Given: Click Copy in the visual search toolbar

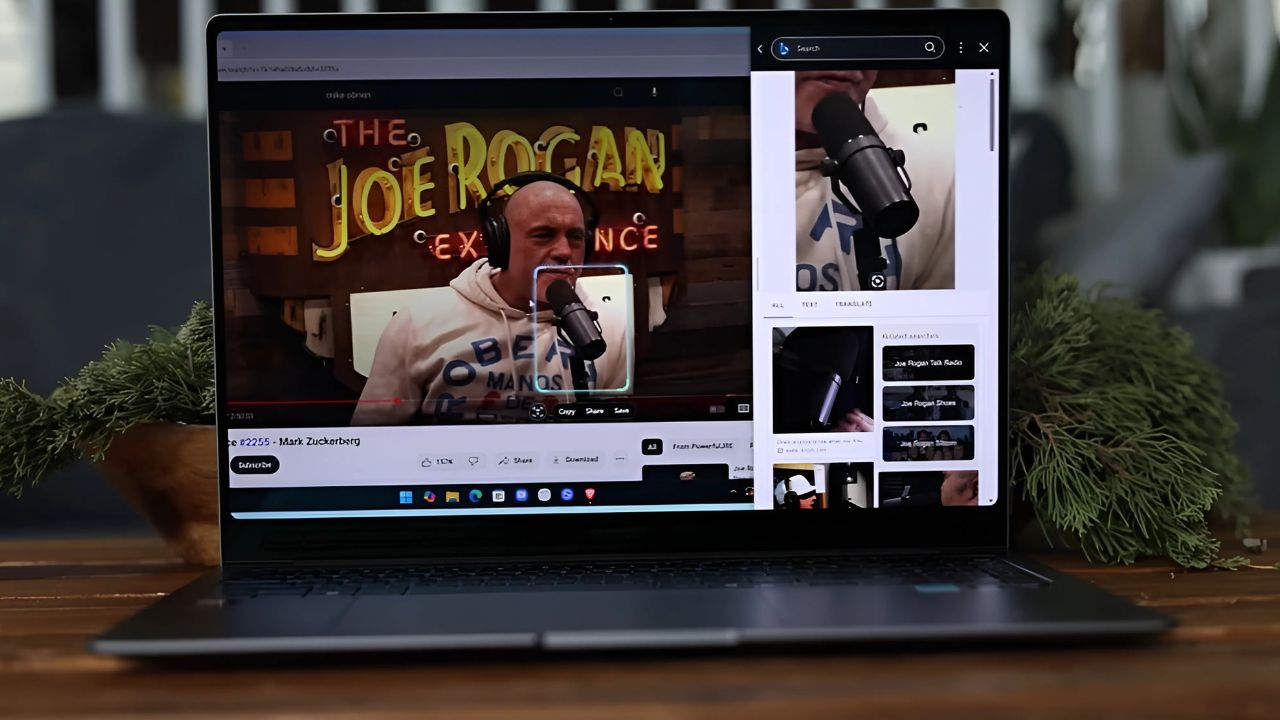Looking at the screenshot, I should tap(566, 411).
